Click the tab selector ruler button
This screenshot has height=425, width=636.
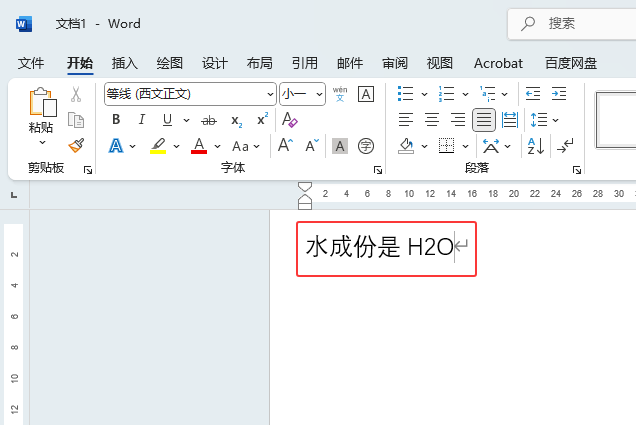(x=14, y=195)
